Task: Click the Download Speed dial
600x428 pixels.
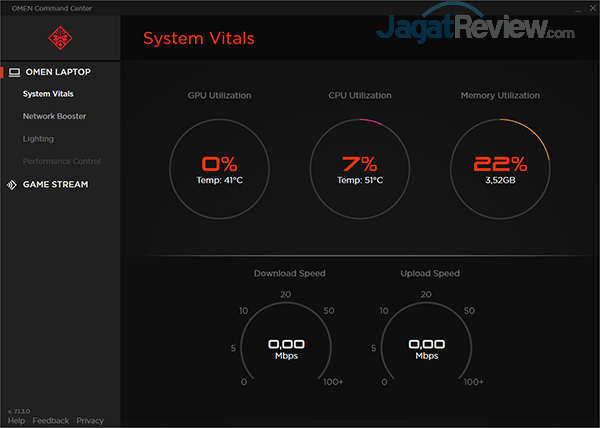Action: pos(289,346)
